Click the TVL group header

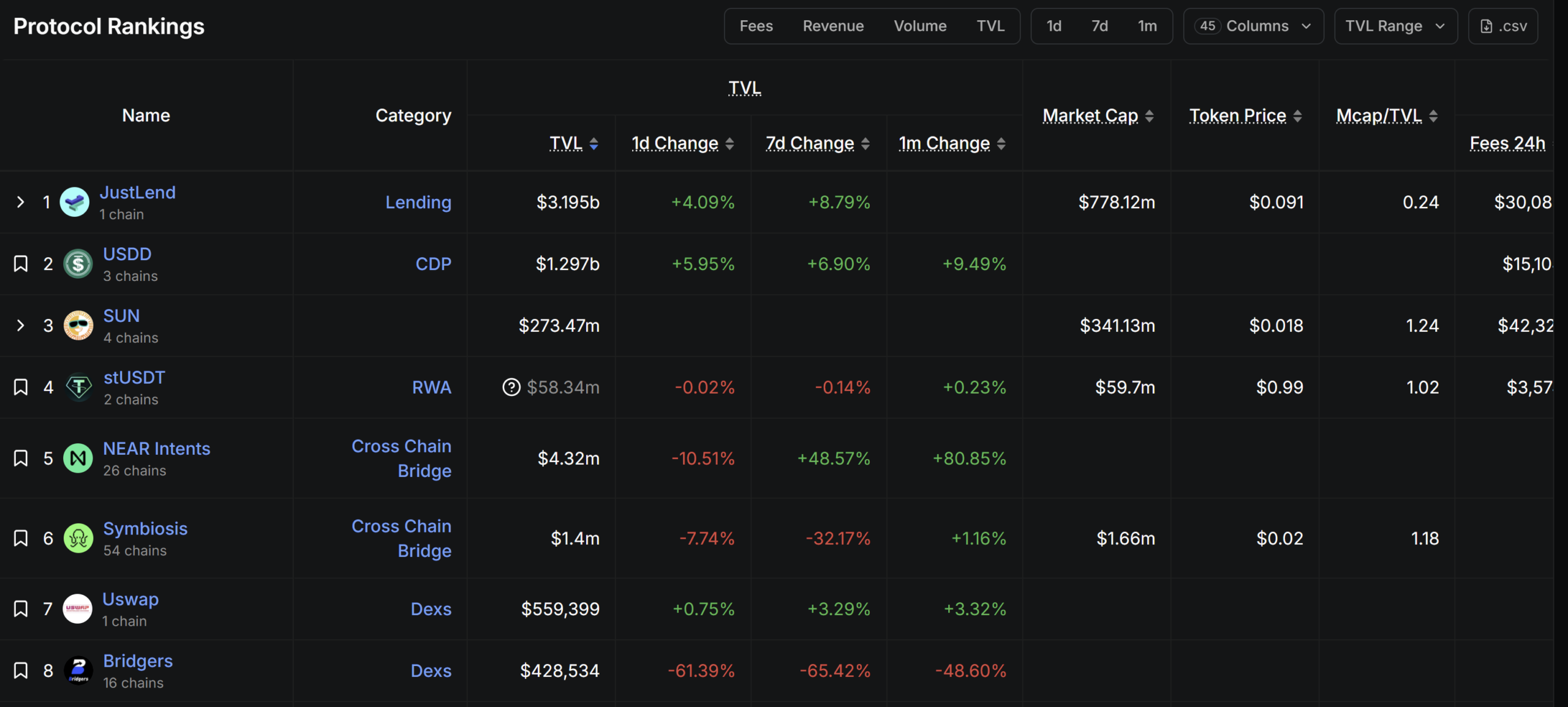745,88
